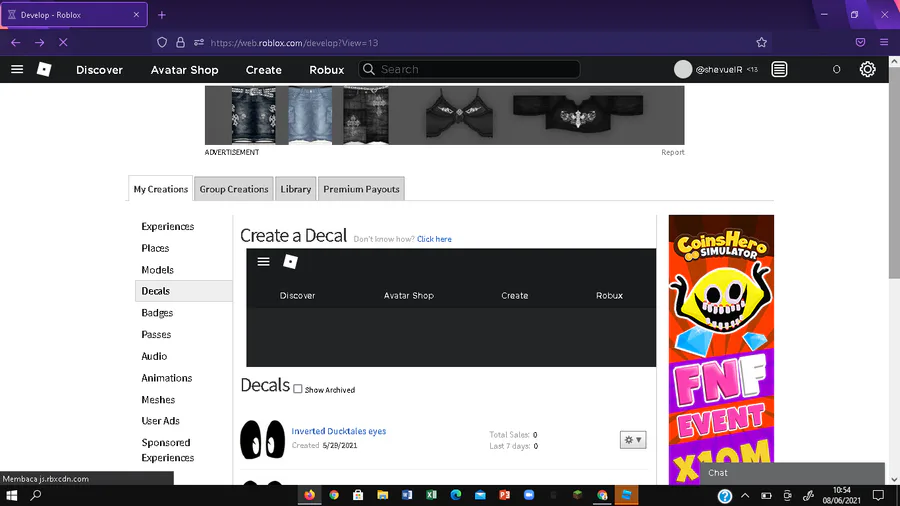Viewport: 900px width, 506px height.
Task: Select Sponsored Experiences in sidebar
Action: 168,450
